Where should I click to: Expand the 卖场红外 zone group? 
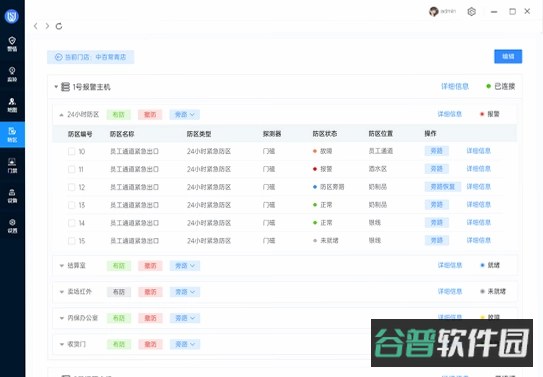point(62,292)
